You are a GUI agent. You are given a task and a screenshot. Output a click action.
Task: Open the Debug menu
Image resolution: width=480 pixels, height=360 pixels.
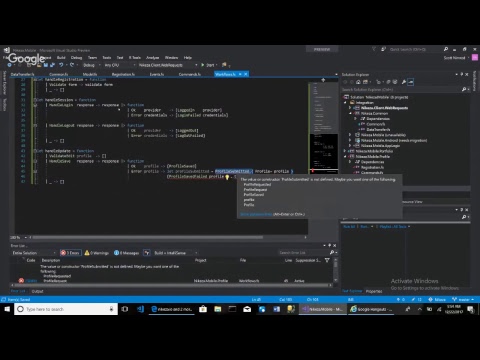(x=76, y=58)
